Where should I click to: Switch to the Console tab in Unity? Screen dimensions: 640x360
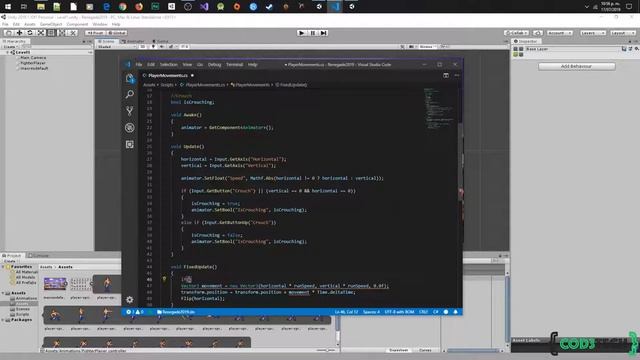pos(38,256)
